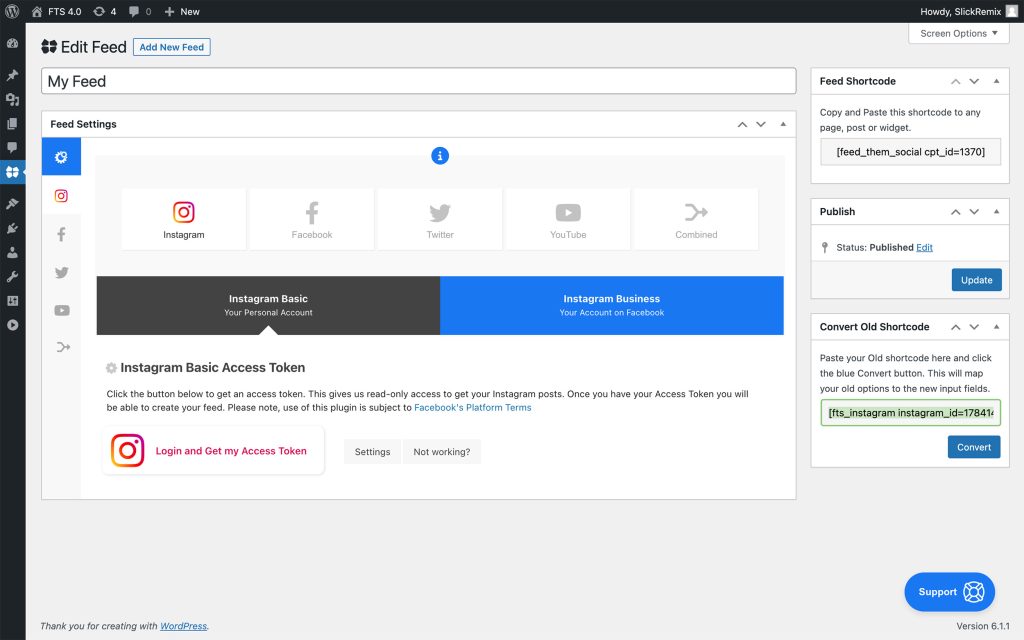Open the 4 pending updates
Viewport: 1024px width, 640px height.
(x=104, y=11)
